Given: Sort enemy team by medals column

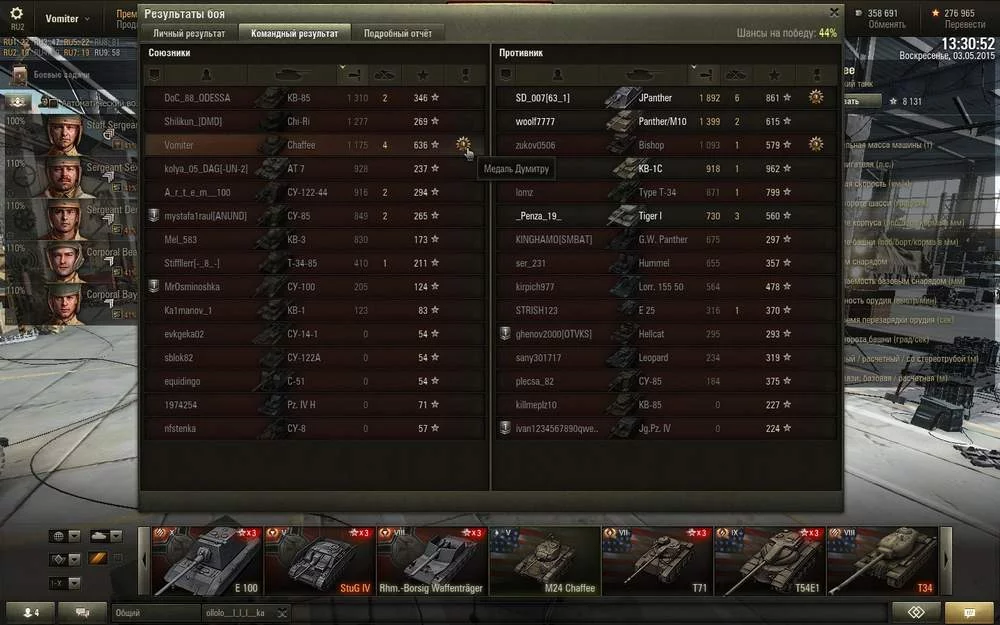Looking at the screenshot, I should click(x=816, y=75).
